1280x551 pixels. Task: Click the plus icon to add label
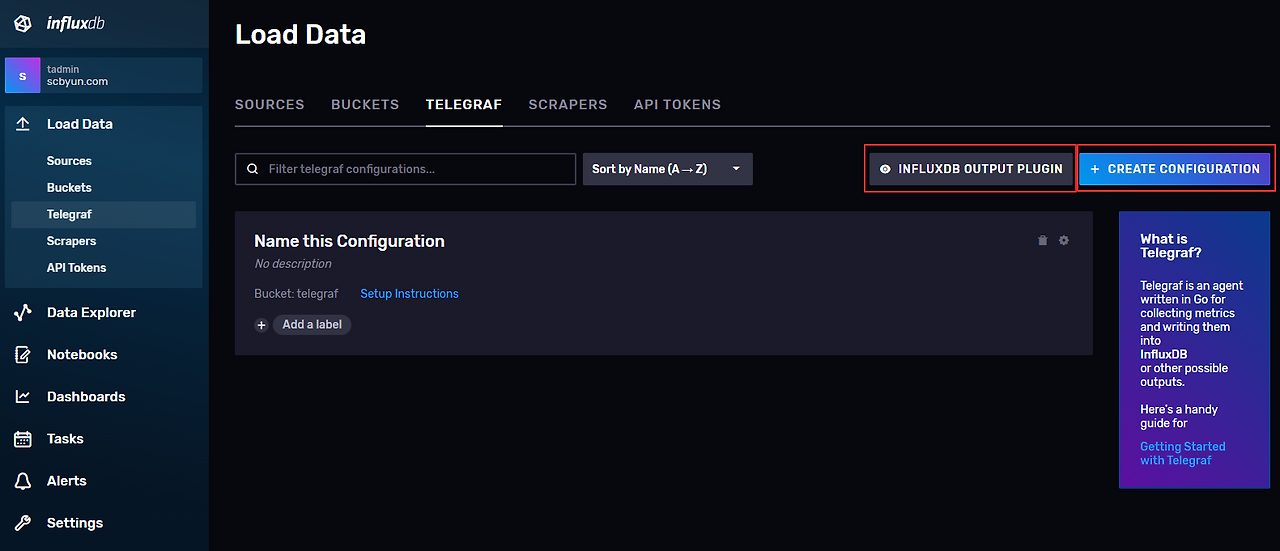(261, 325)
